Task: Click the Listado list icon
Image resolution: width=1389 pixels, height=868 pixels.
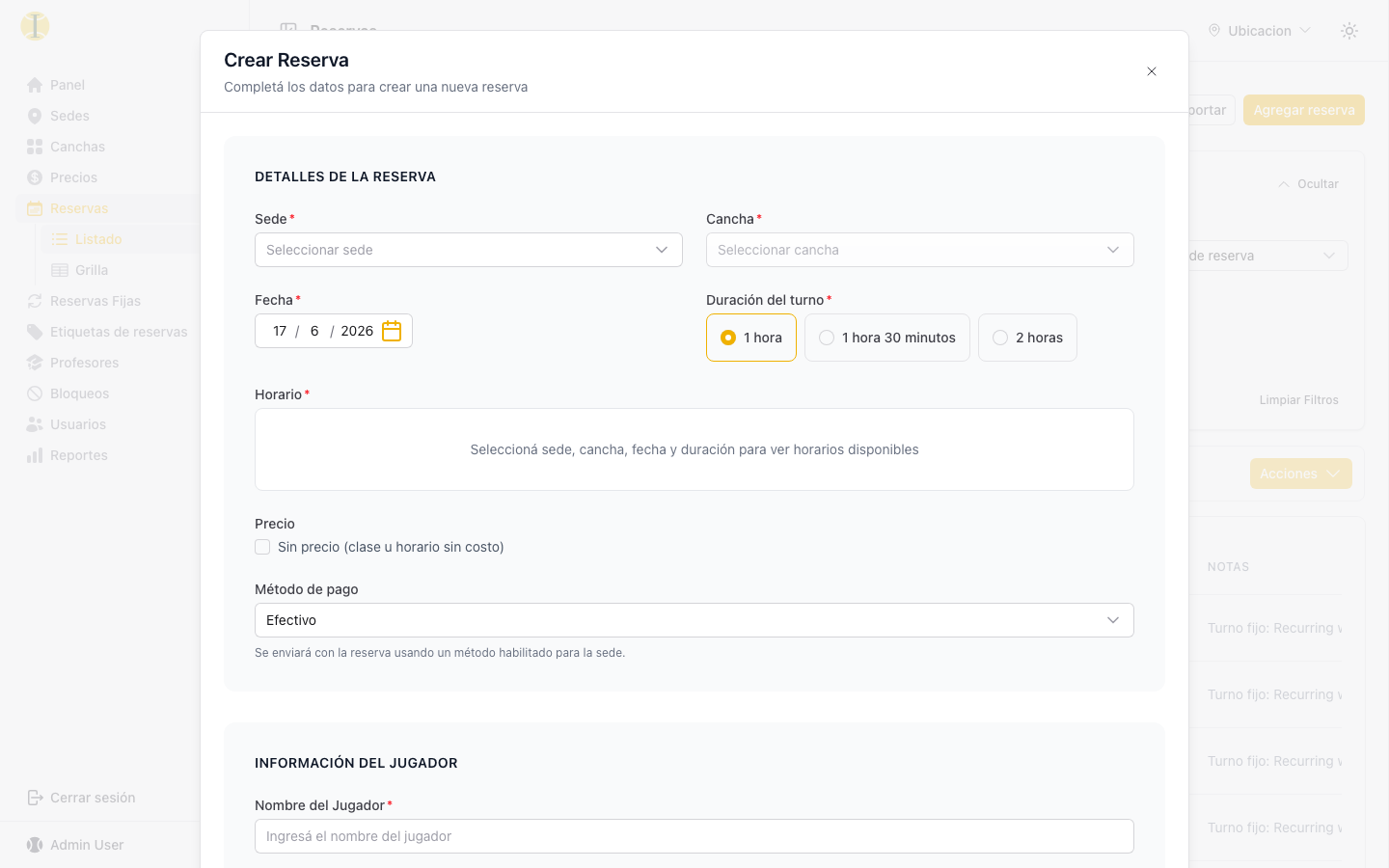Action: 60,239
